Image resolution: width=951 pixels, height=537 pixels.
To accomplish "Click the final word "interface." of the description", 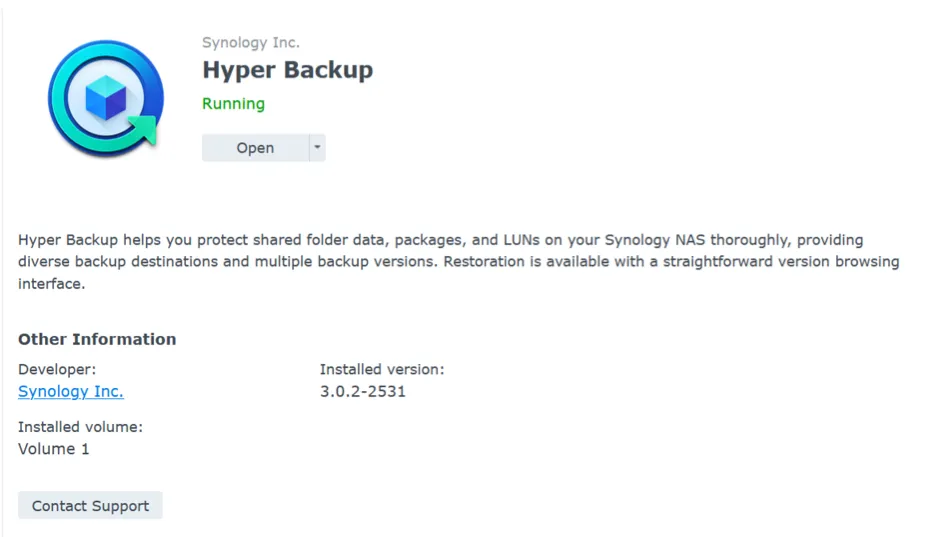I will (51, 284).
